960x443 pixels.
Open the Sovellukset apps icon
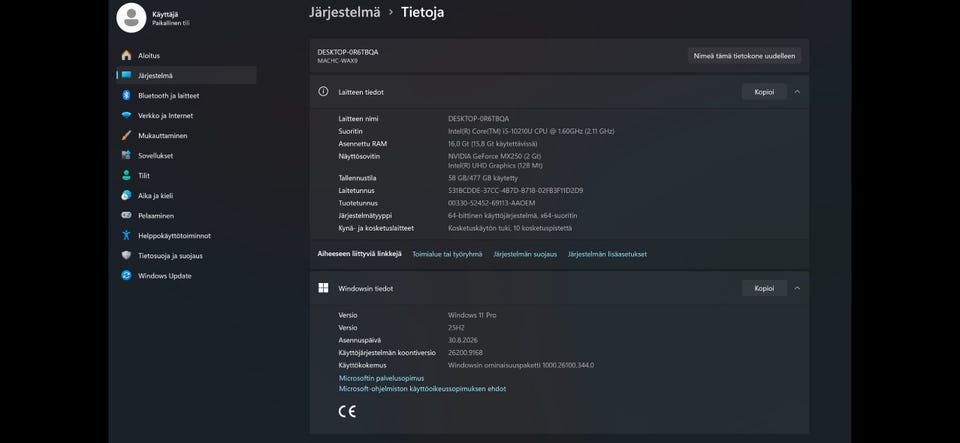coord(126,155)
